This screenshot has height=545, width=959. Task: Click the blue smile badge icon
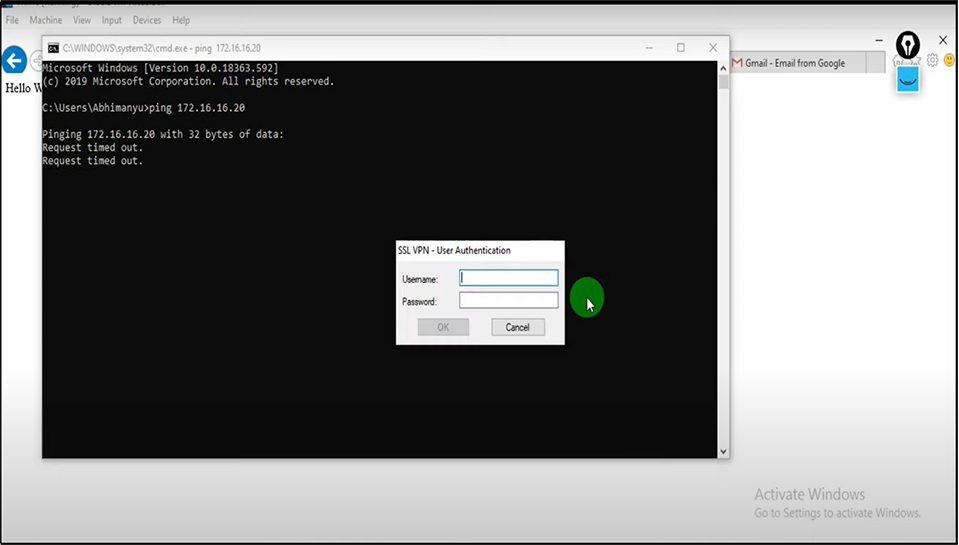click(x=907, y=79)
